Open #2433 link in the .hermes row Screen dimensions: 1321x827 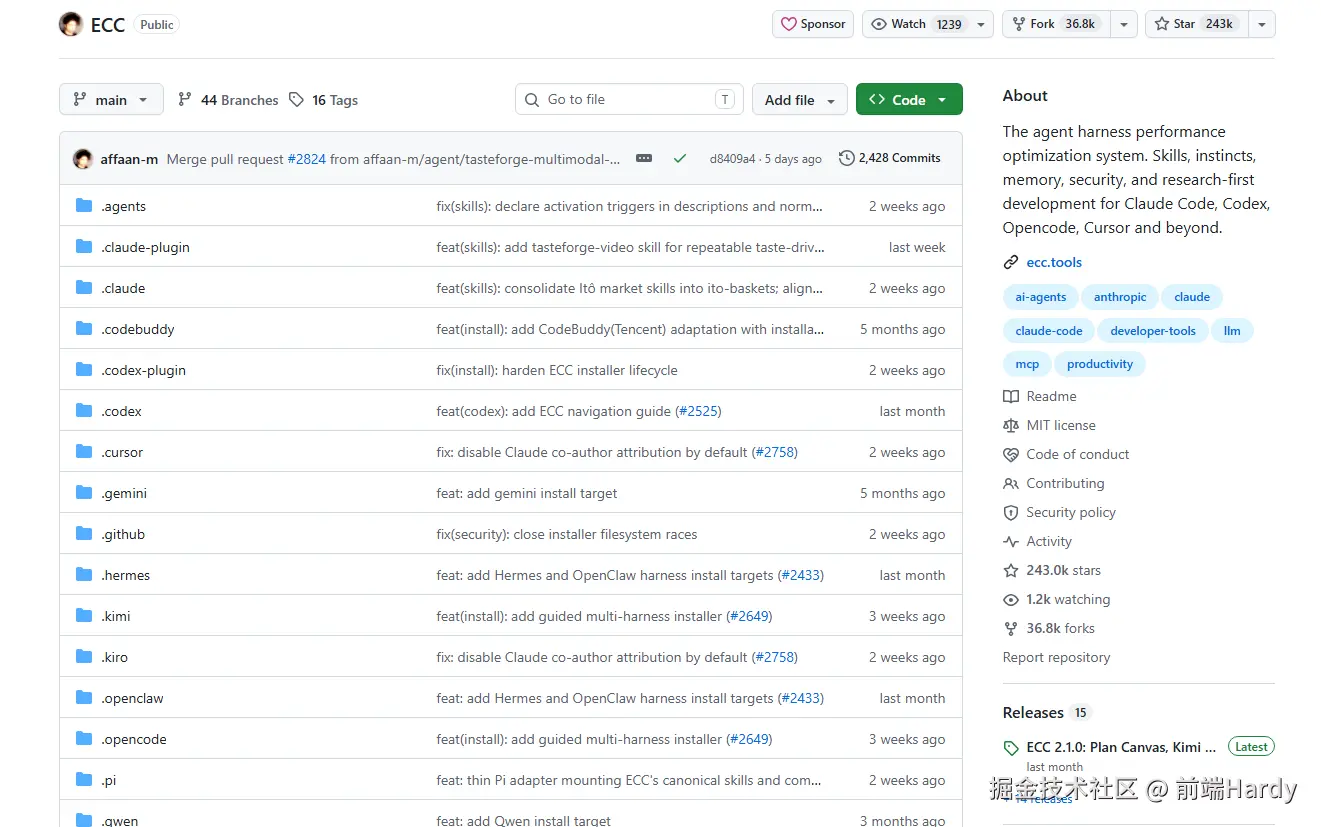point(801,575)
